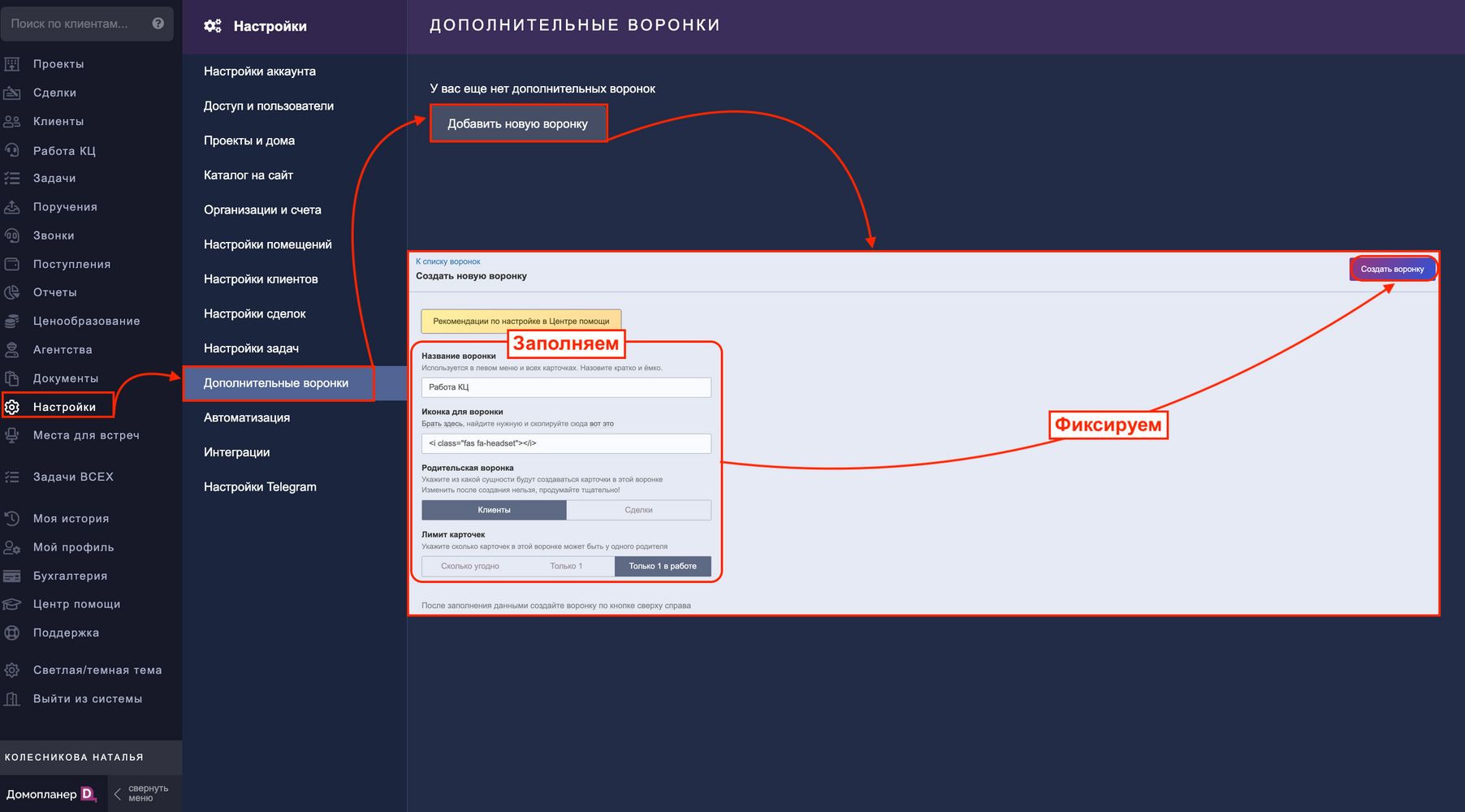Select Сделки as parent funnel
The height and width of the screenshot is (812, 1465).
point(638,510)
